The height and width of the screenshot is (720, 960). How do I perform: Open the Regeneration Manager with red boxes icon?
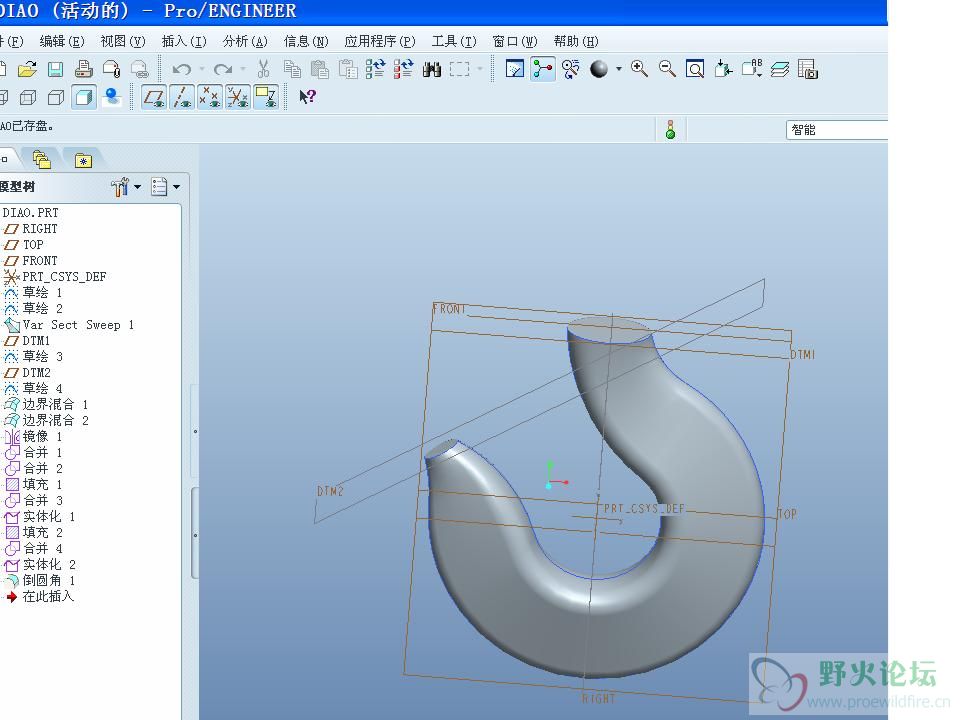(403, 69)
